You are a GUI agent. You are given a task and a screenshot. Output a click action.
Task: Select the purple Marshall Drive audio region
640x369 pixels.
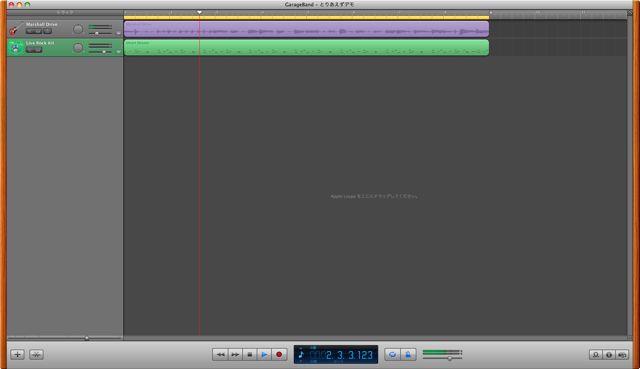(x=307, y=29)
